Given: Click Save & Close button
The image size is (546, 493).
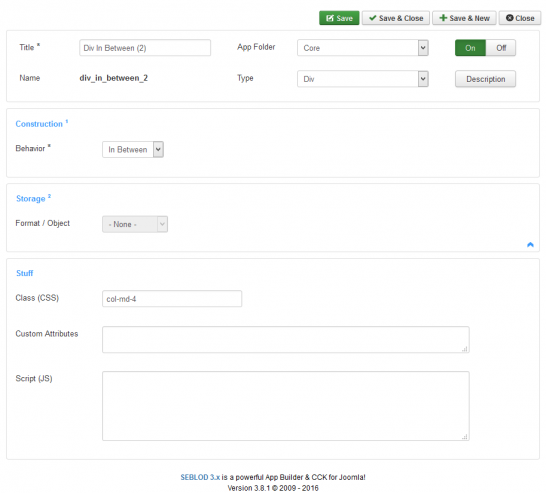Looking at the screenshot, I should click(396, 18).
